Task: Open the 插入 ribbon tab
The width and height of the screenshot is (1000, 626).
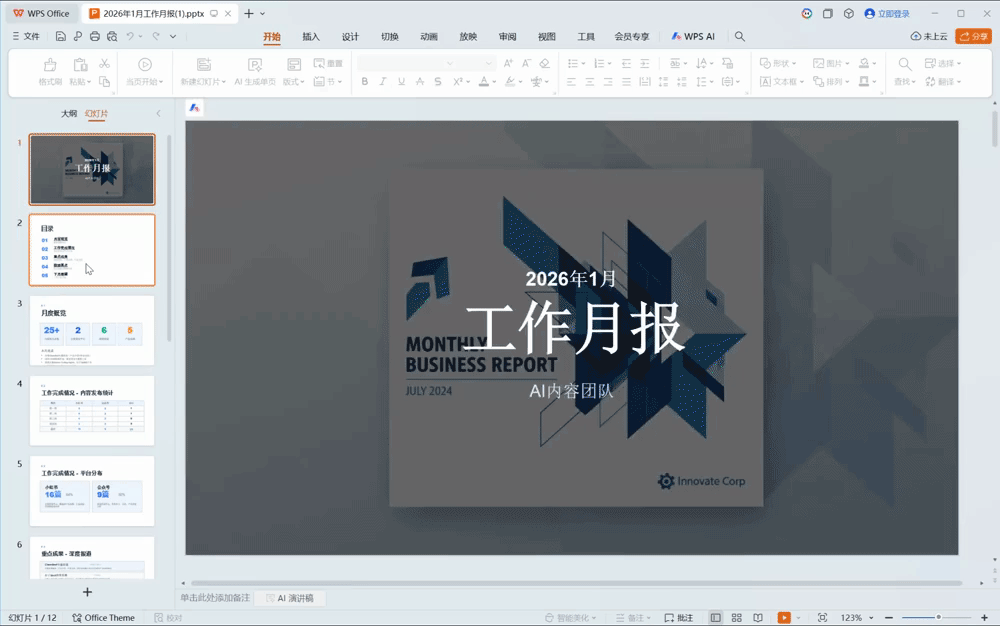Action: 311,36
